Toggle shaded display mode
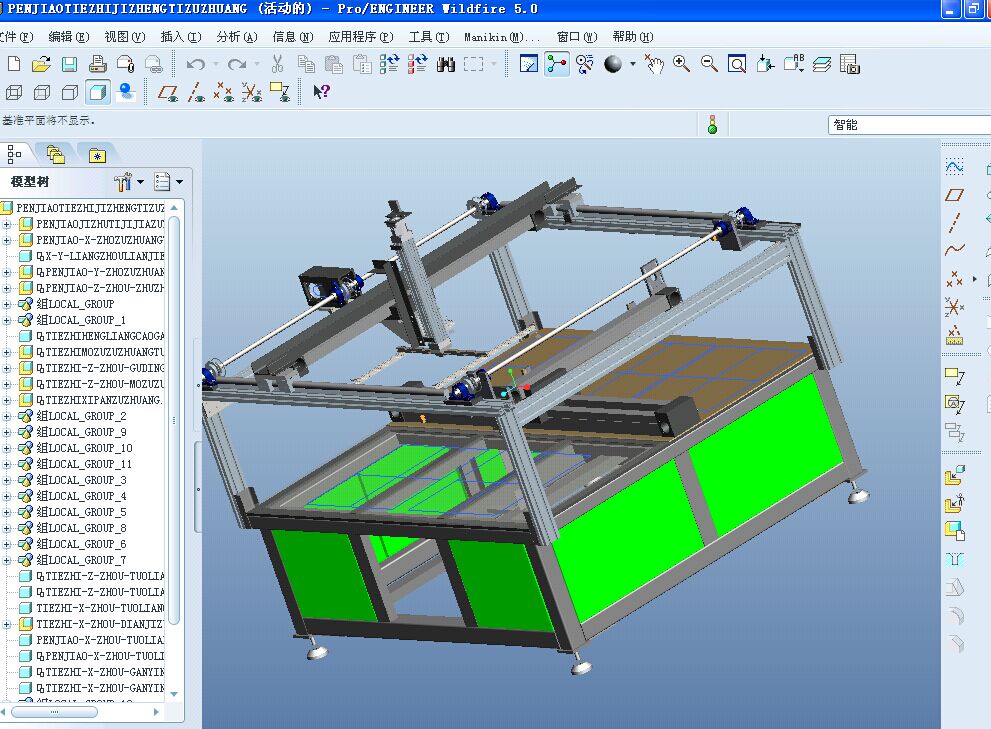This screenshot has height=729, width=991. pyautogui.click(x=97, y=92)
